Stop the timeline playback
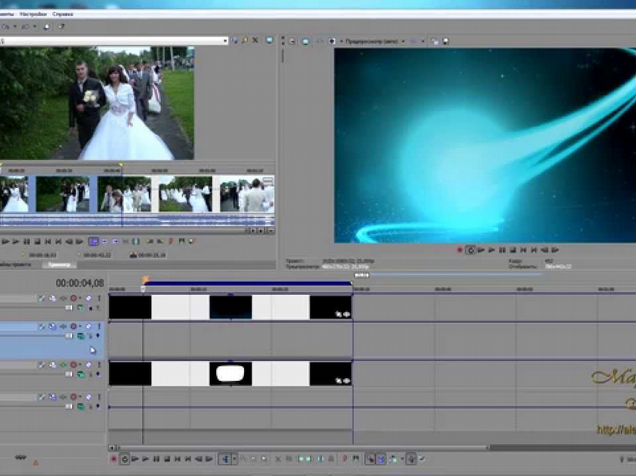The image size is (636, 476). click(167, 459)
